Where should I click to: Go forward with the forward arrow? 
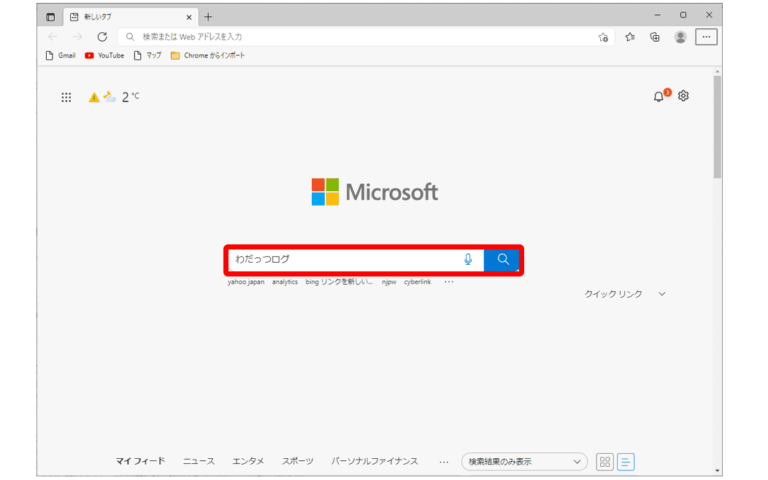point(77,37)
